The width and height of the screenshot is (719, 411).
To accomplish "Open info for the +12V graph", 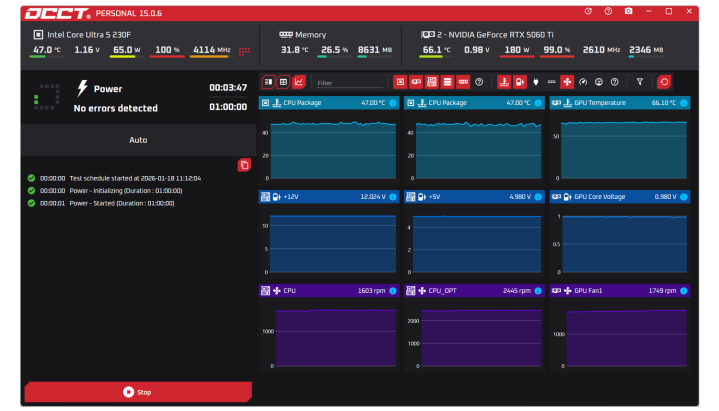I will (393, 197).
